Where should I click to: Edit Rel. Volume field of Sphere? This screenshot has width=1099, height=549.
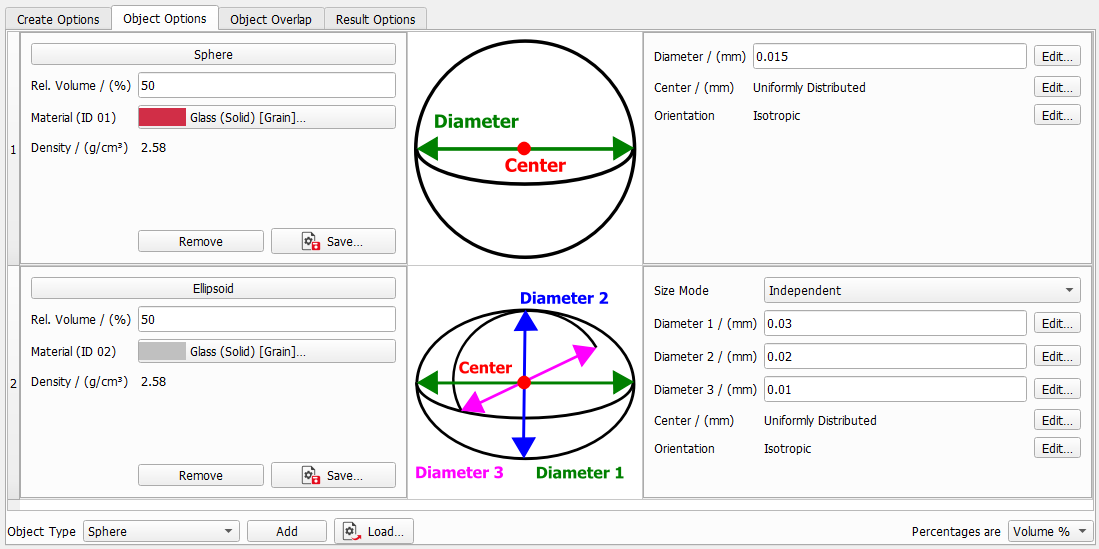click(267, 86)
